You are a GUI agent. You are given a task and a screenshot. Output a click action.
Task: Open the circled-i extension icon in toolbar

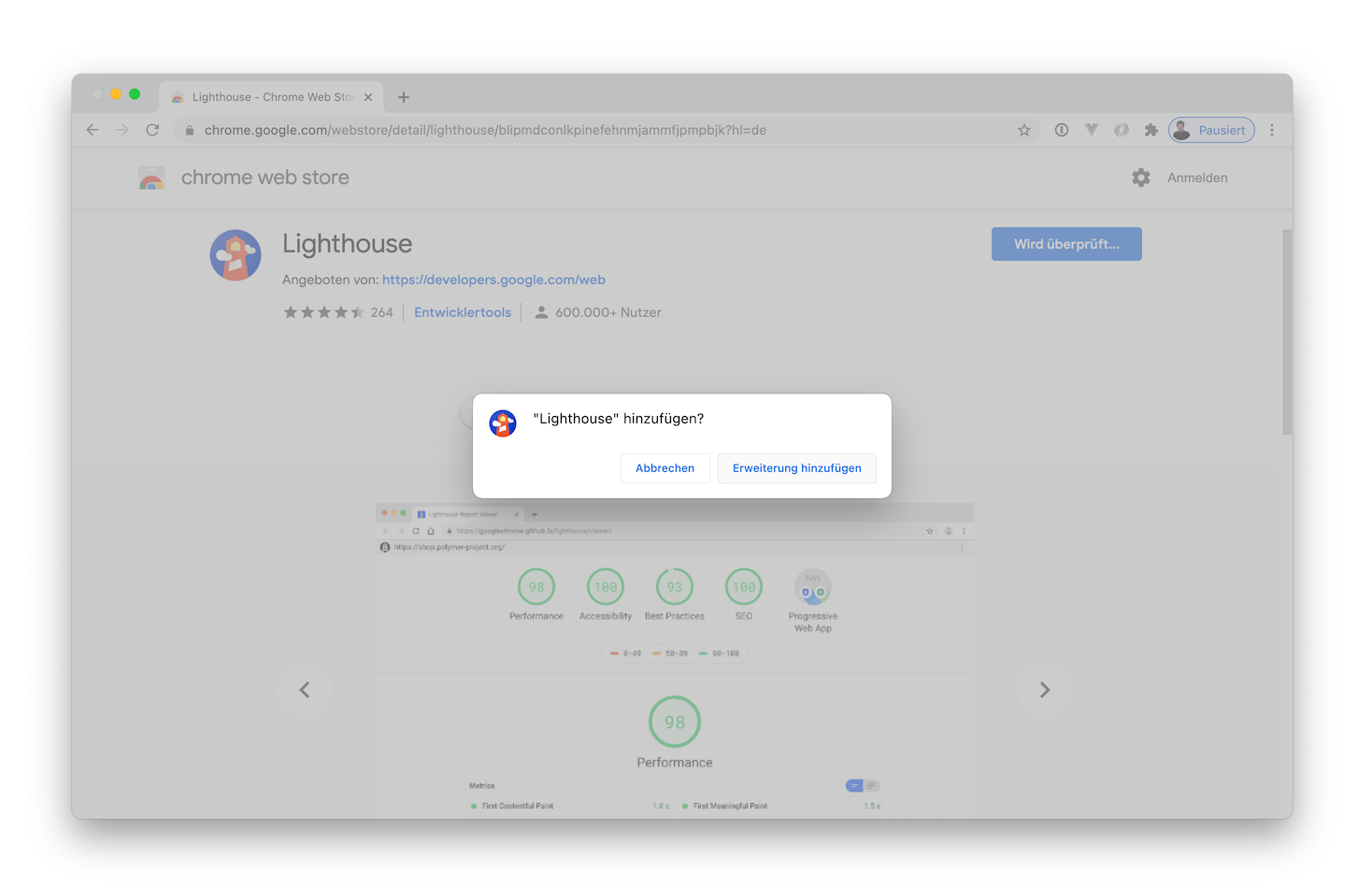(x=1062, y=130)
